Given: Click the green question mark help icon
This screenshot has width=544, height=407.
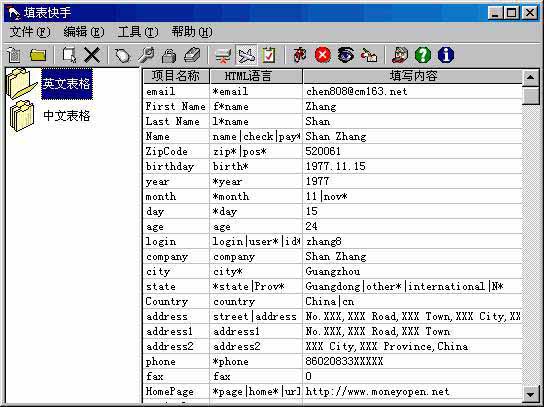Looking at the screenshot, I should tap(423, 55).
